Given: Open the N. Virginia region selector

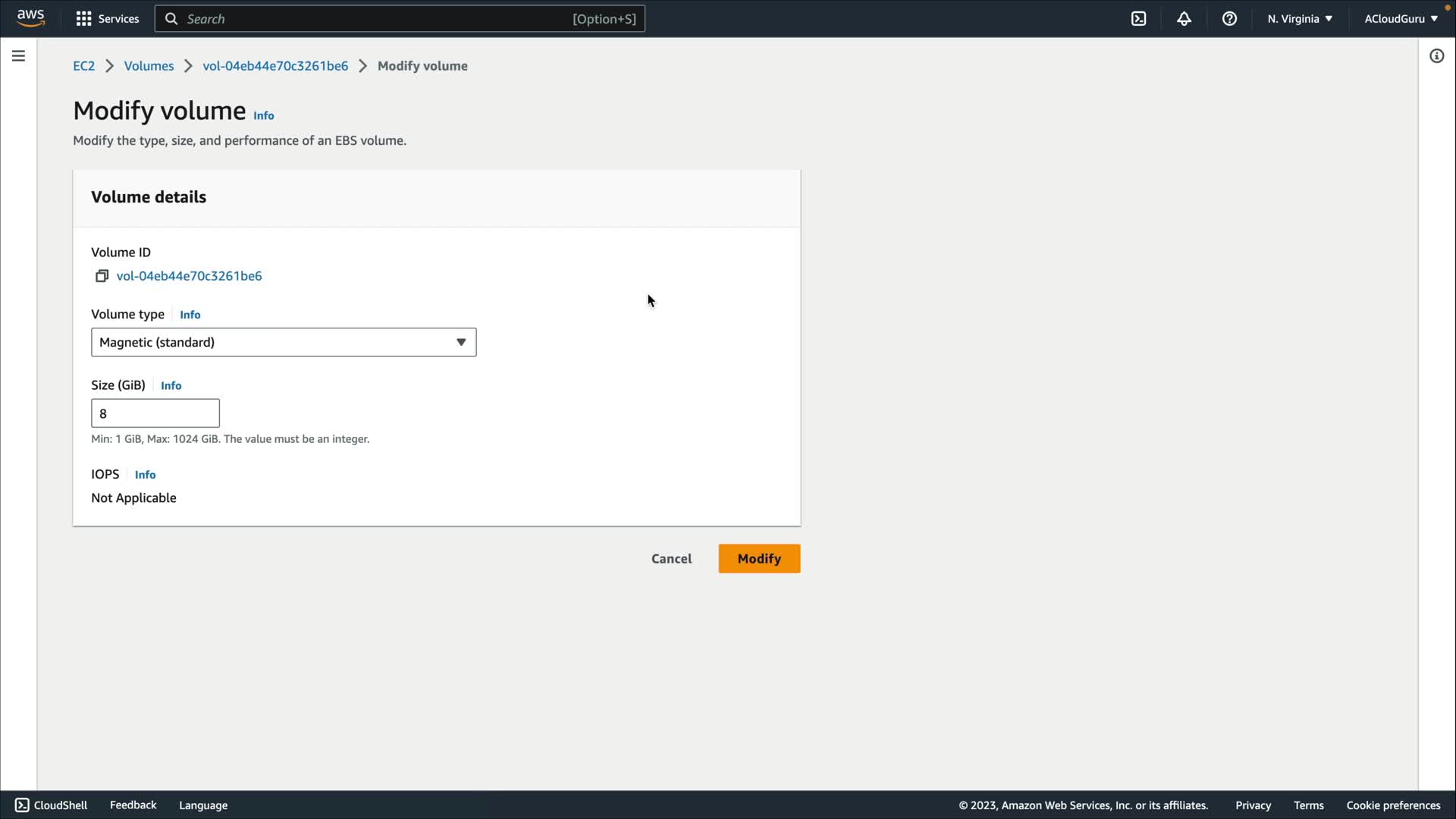Looking at the screenshot, I should pos(1299,19).
